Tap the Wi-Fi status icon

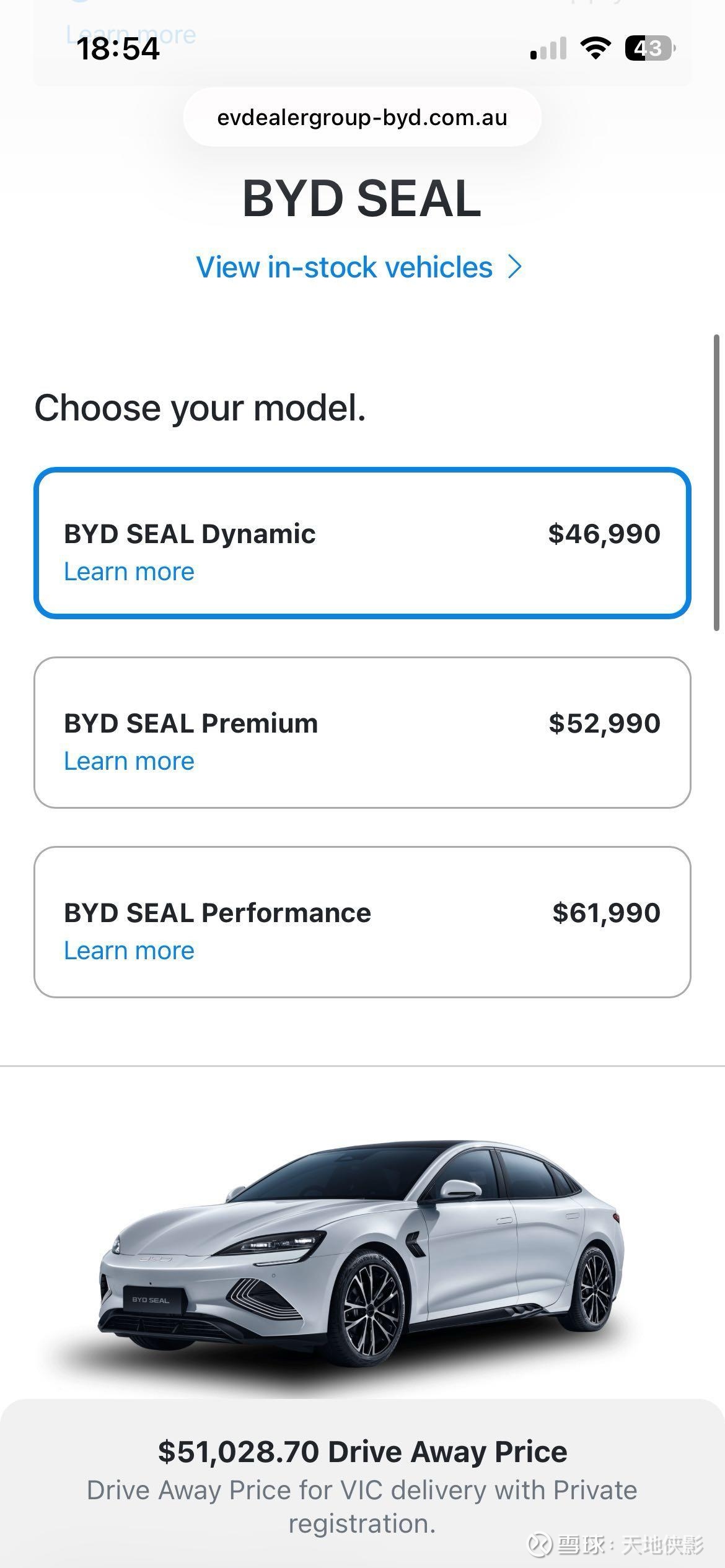595,48
